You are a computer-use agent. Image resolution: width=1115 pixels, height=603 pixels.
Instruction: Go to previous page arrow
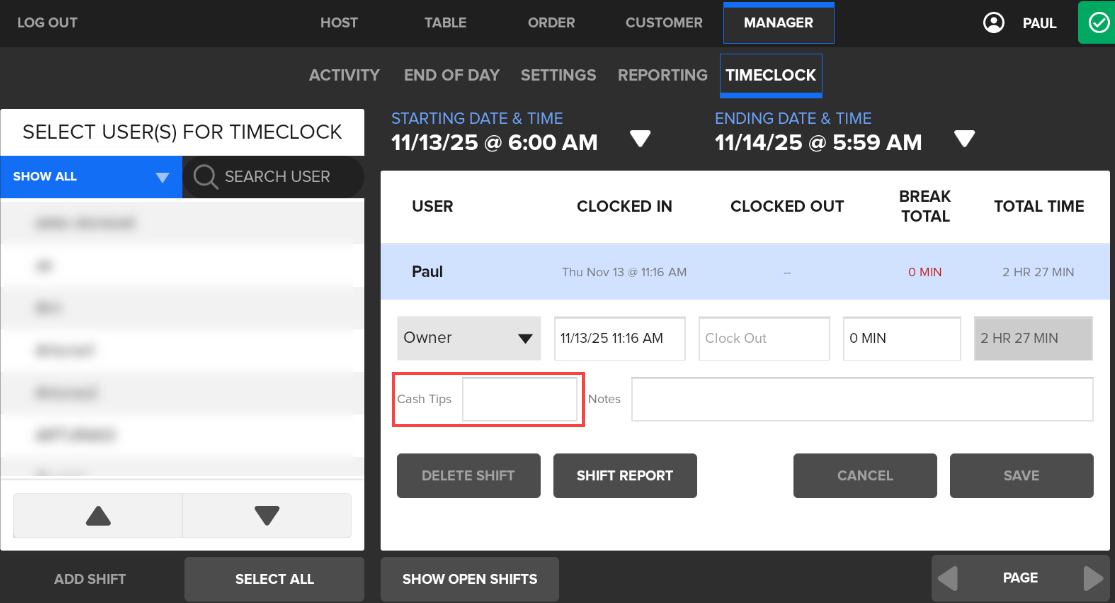click(x=947, y=578)
